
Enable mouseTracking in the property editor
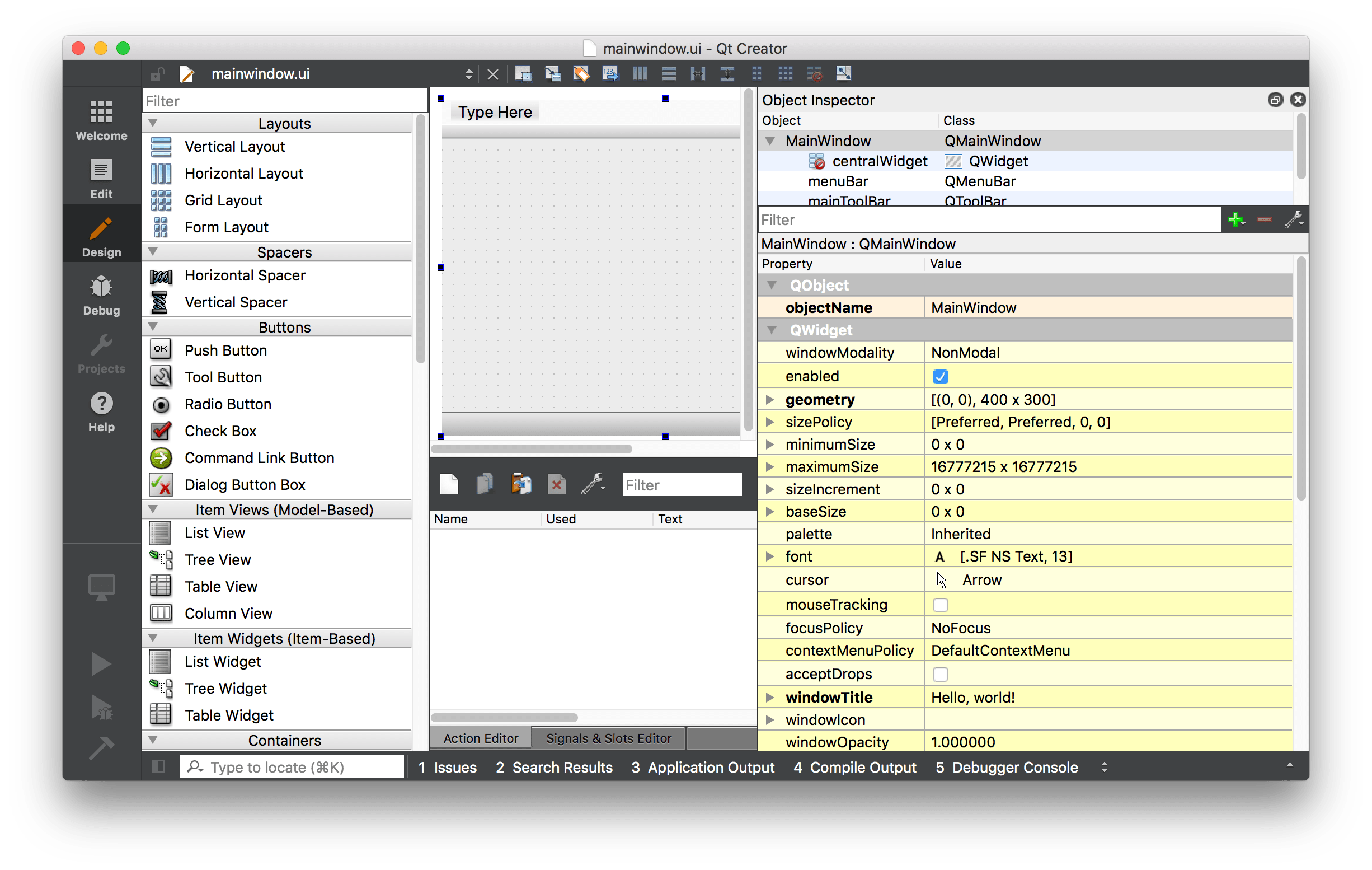tap(939, 604)
